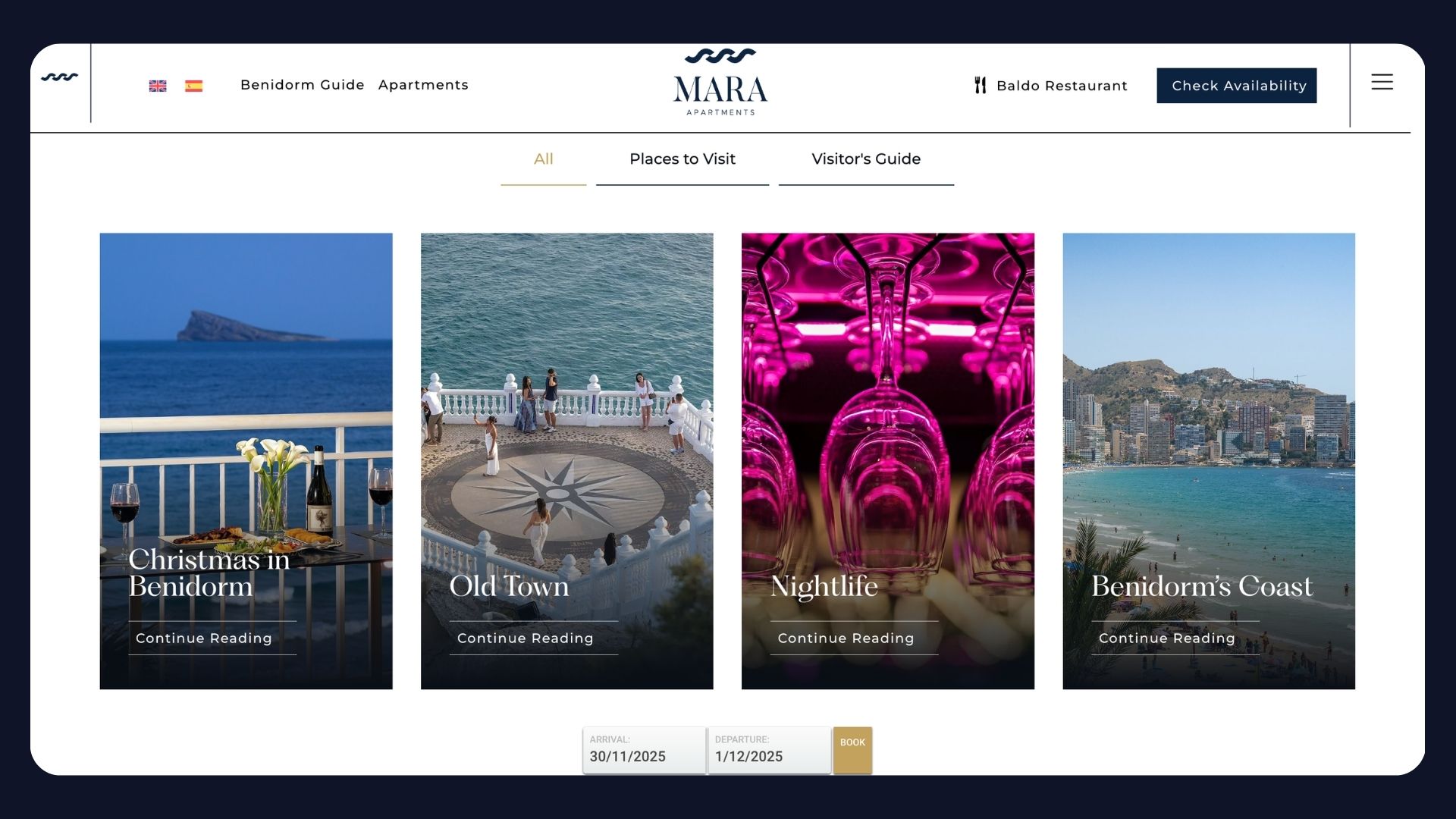Open the Apartments menu item
The image size is (1456, 819).
[423, 85]
